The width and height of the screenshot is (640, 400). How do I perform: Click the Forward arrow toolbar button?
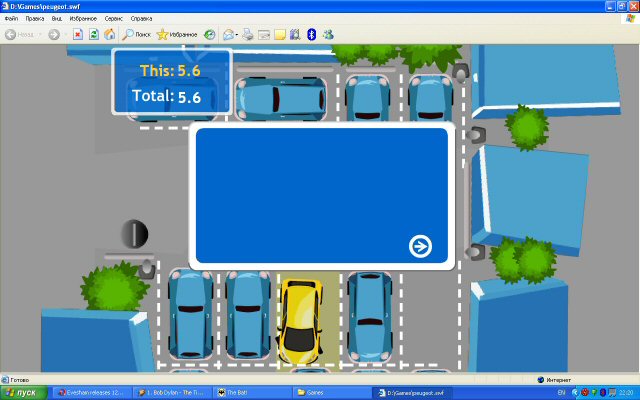tap(54, 35)
